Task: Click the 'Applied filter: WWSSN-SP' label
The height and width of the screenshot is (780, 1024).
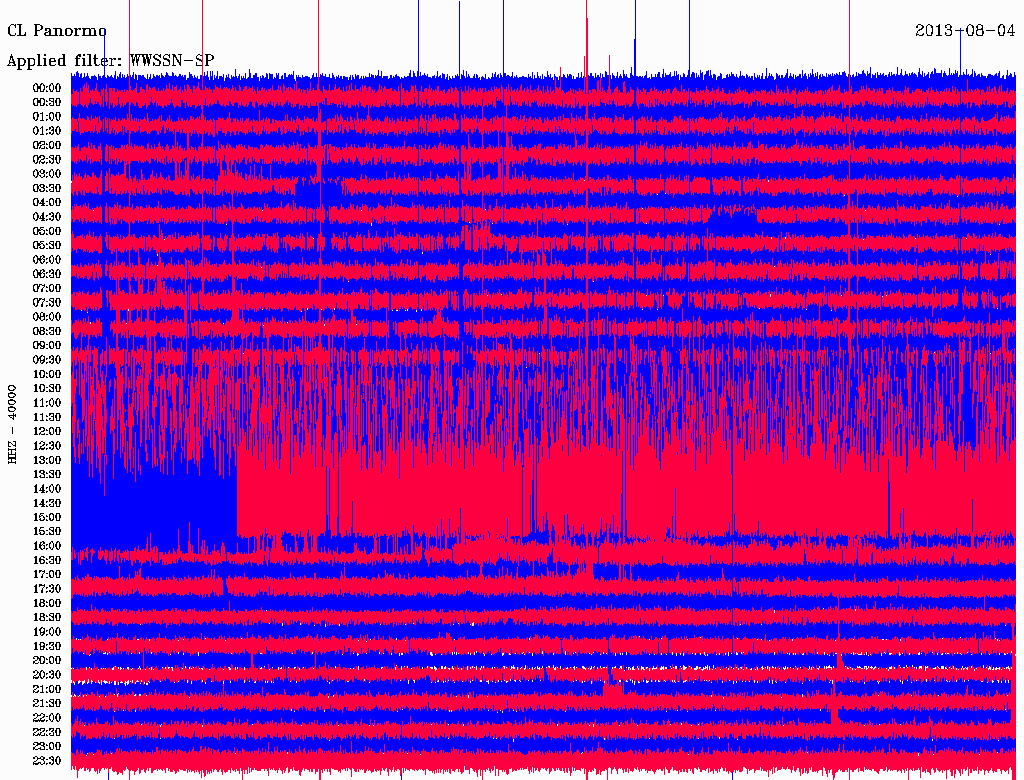Action: pyautogui.click(x=110, y=61)
